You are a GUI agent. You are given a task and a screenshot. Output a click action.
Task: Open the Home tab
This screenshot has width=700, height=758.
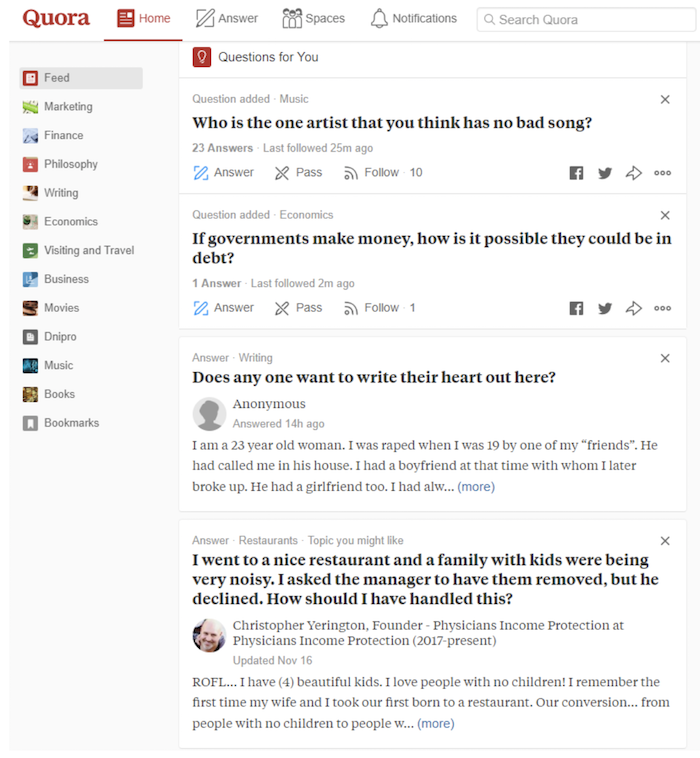click(x=143, y=18)
